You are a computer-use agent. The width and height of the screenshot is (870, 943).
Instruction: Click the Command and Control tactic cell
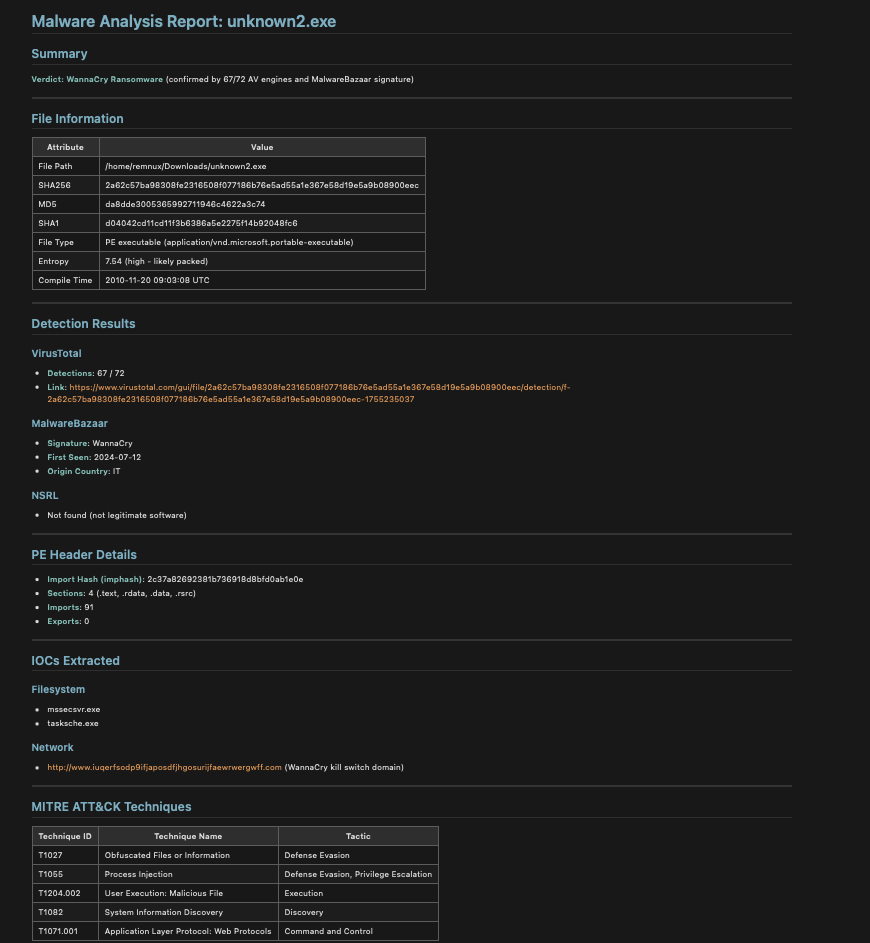(x=328, y=931)
